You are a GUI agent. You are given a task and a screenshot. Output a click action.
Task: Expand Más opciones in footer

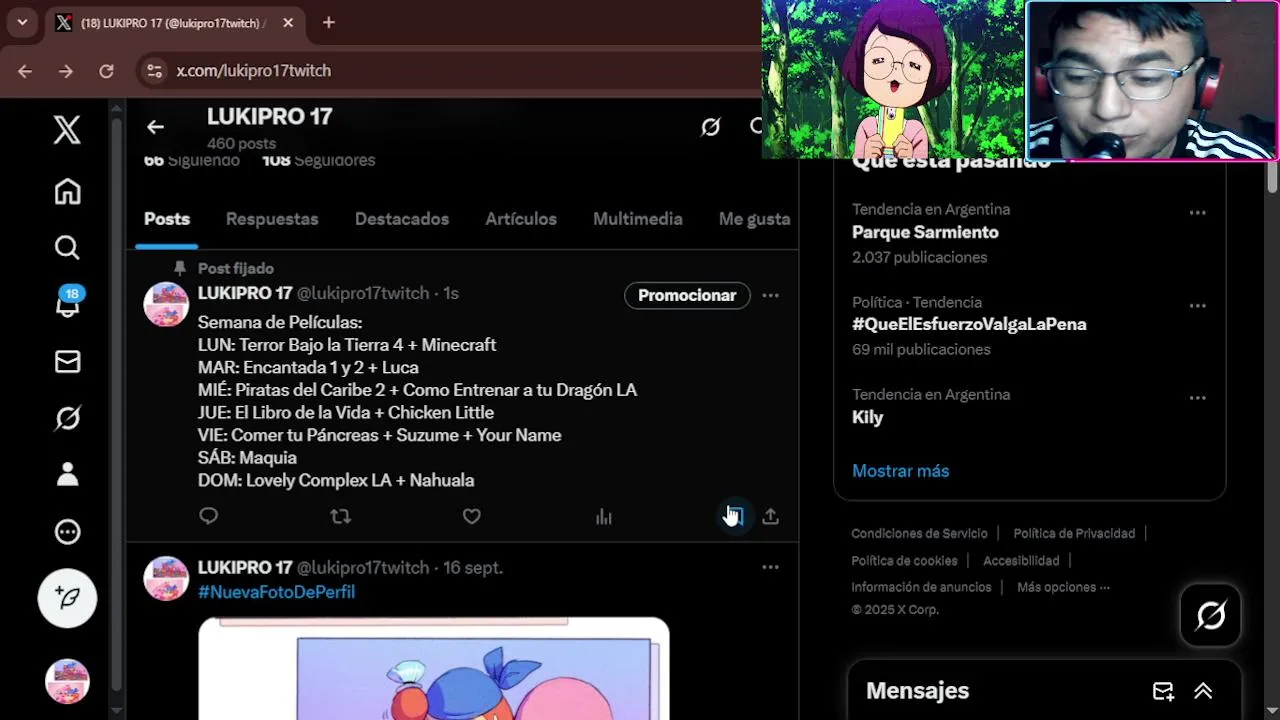1063,588
